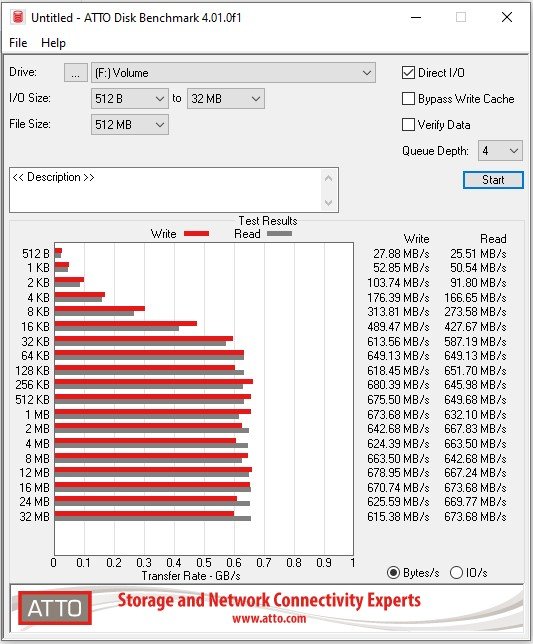This screenshot has height=644, width=533.
Task: Click the 52.85 MB/s write value
Action: [401, 268]
